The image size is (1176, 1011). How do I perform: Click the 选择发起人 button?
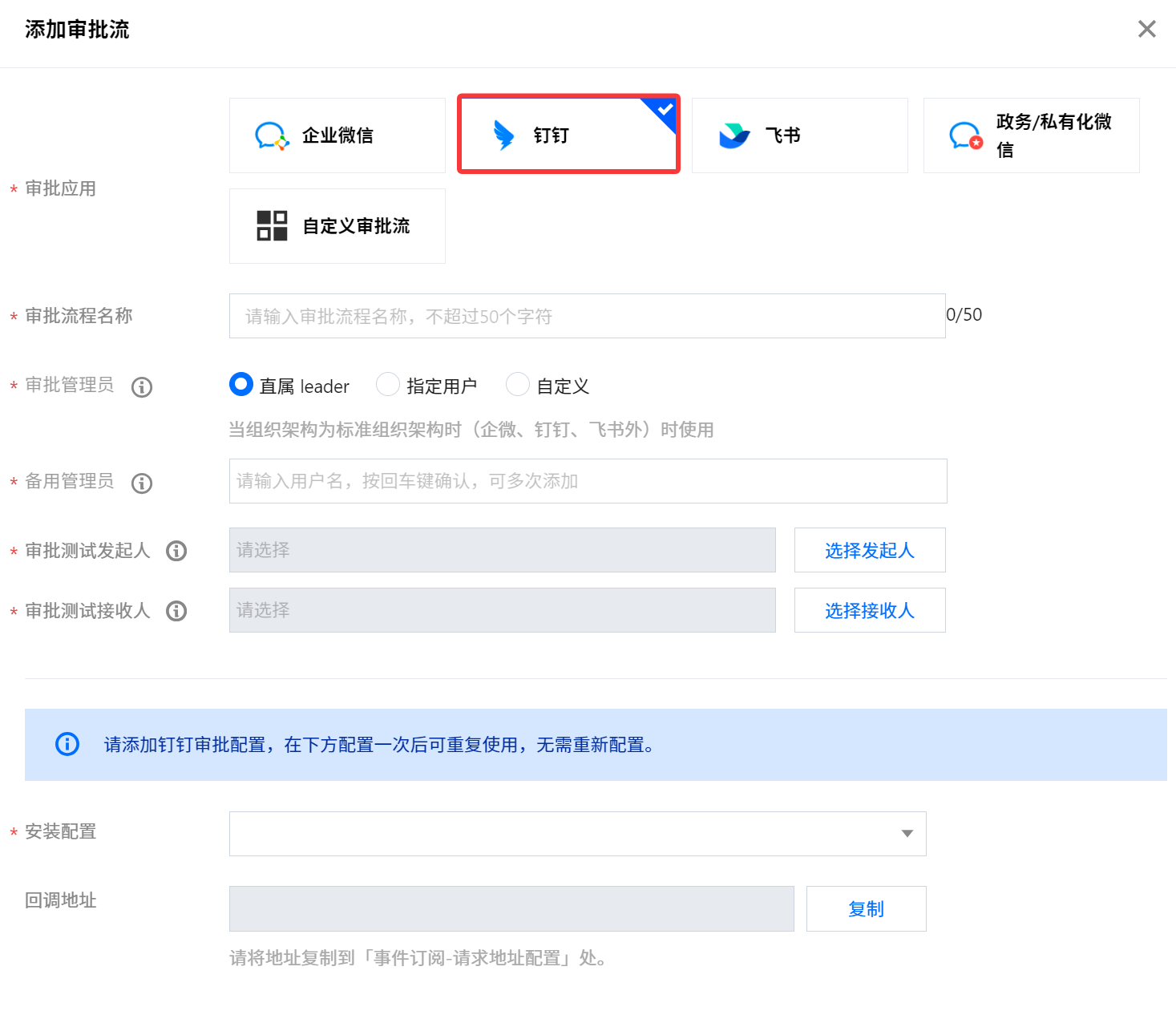[x=870, y=550]
